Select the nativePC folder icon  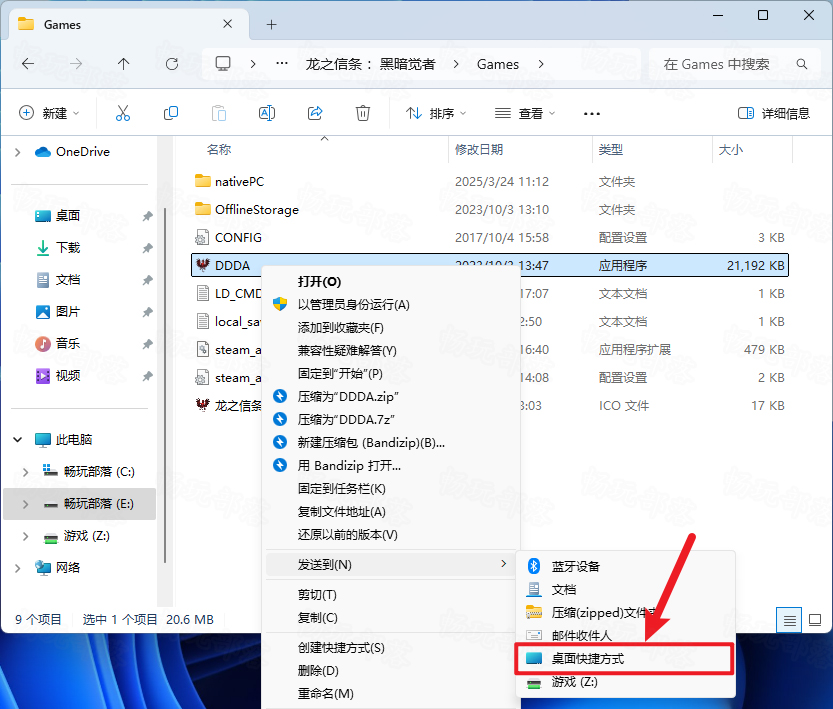(202, 181)
